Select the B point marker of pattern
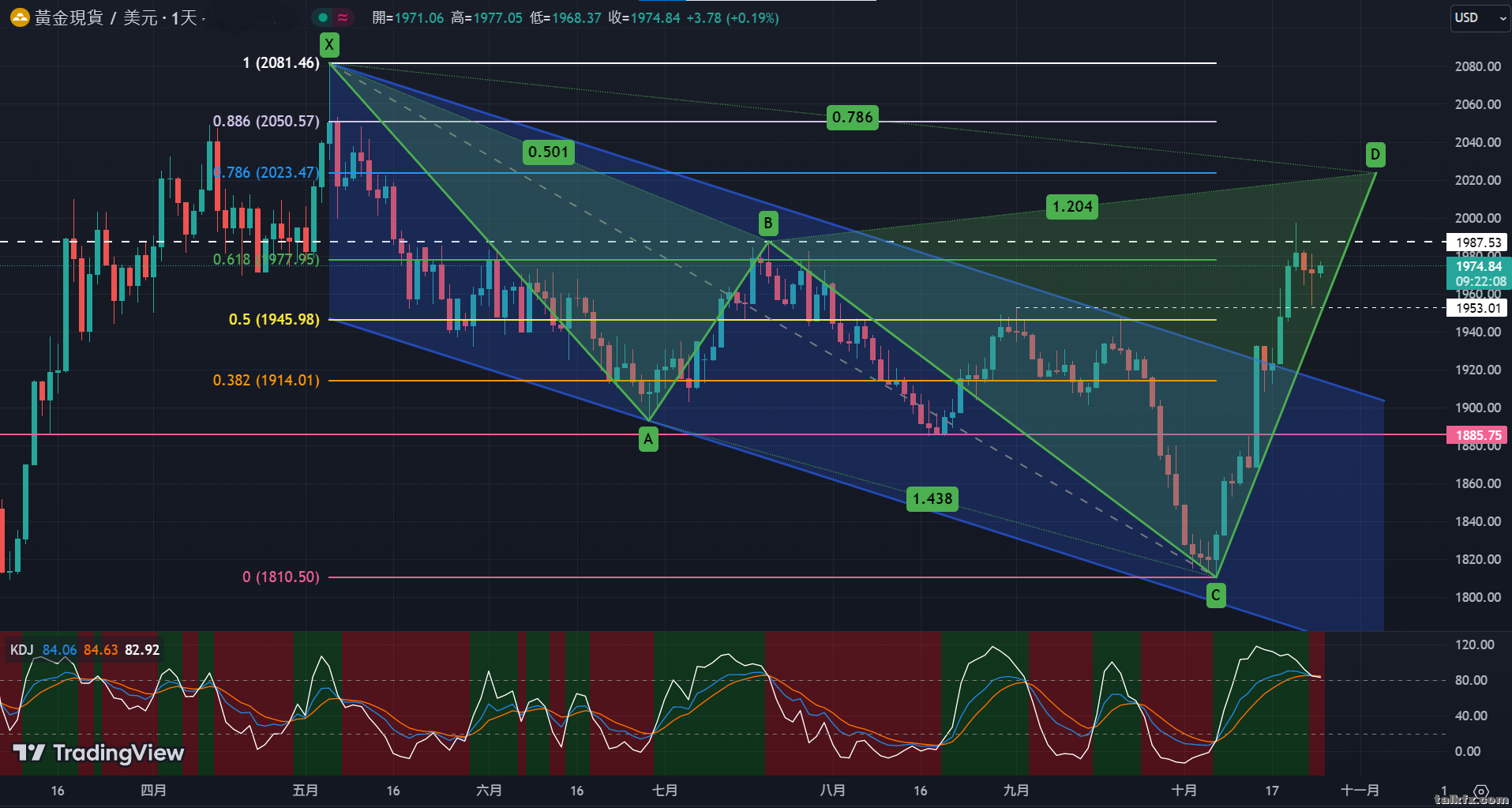The height and width of the screenshot is (808, 1512). click(x=768, y=223)
